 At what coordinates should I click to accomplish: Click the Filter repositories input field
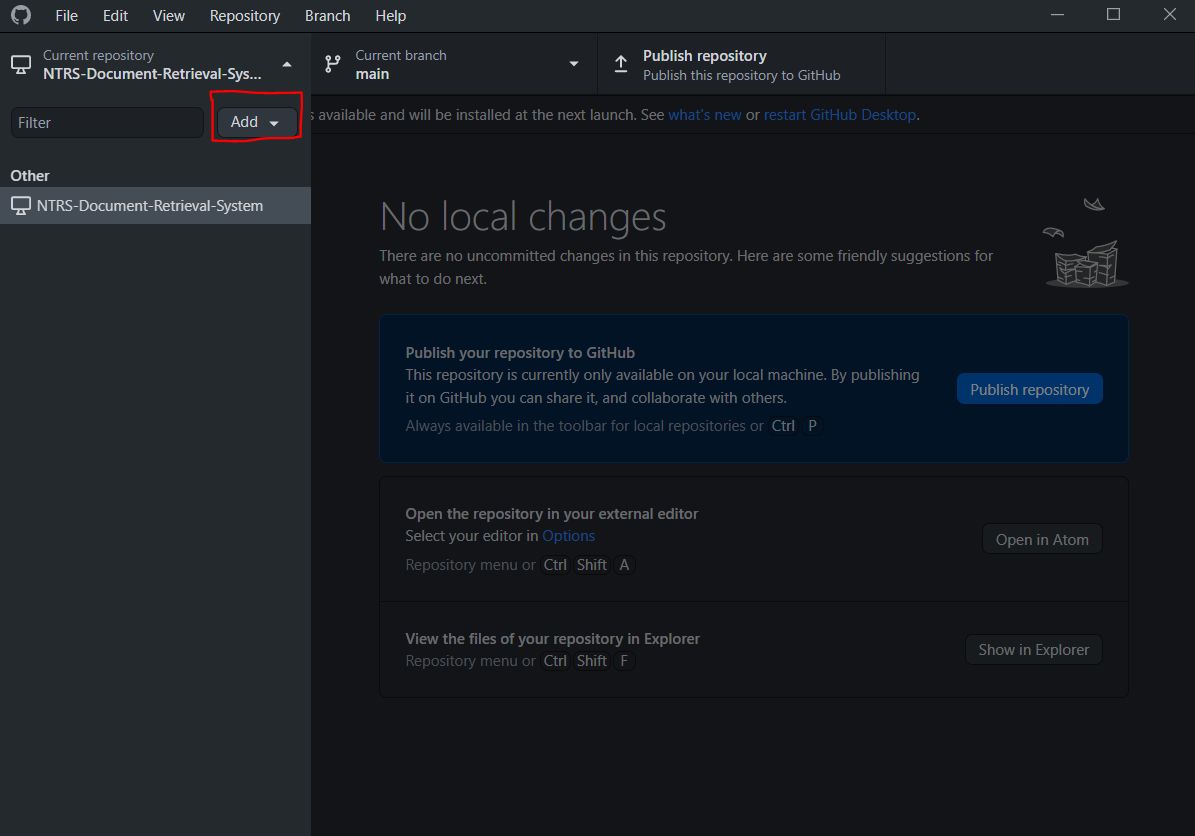pos(107,123)
